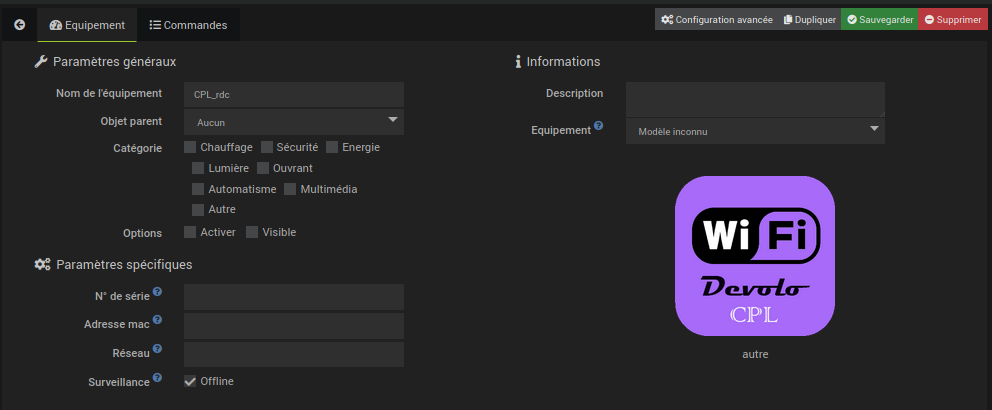Screen dimensions: 992x410
Task: Save the equipment with Sauvegarder
Action: click(879, 20)
